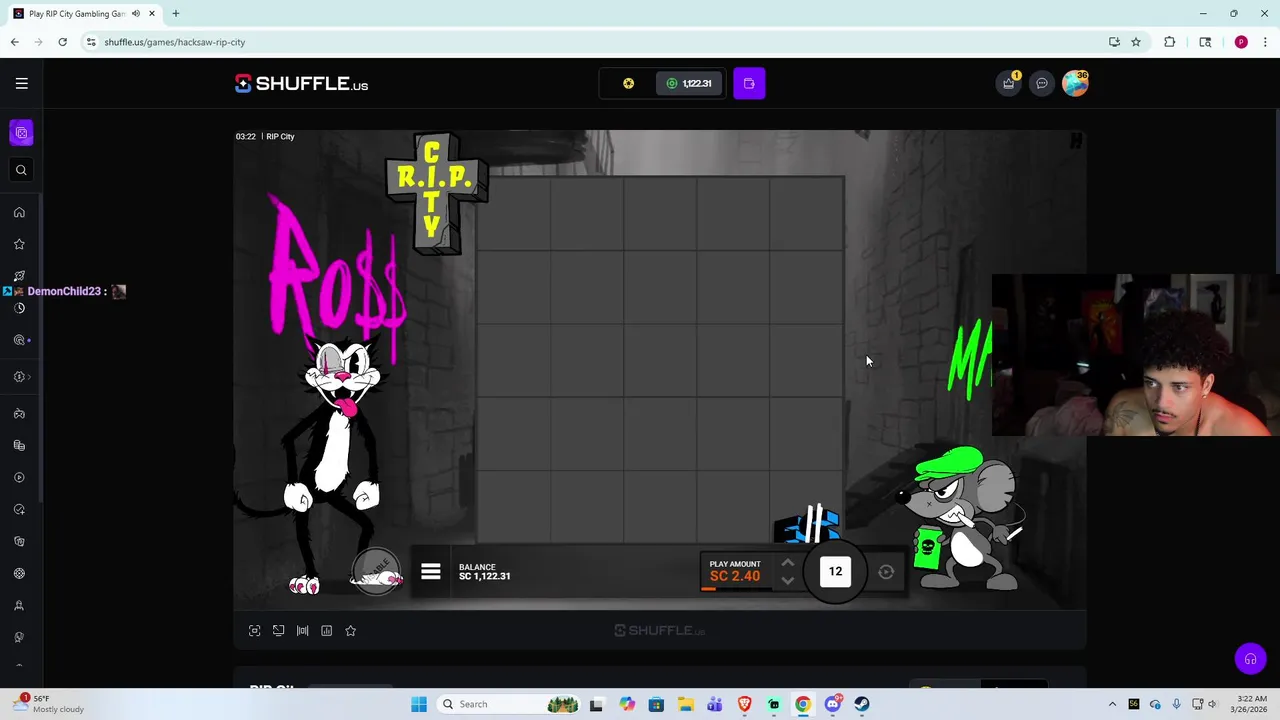1280x720 pixels.
Task: Open the Chrome three-dot menu
Action: pyautogui.click(x=1265, y=42)
